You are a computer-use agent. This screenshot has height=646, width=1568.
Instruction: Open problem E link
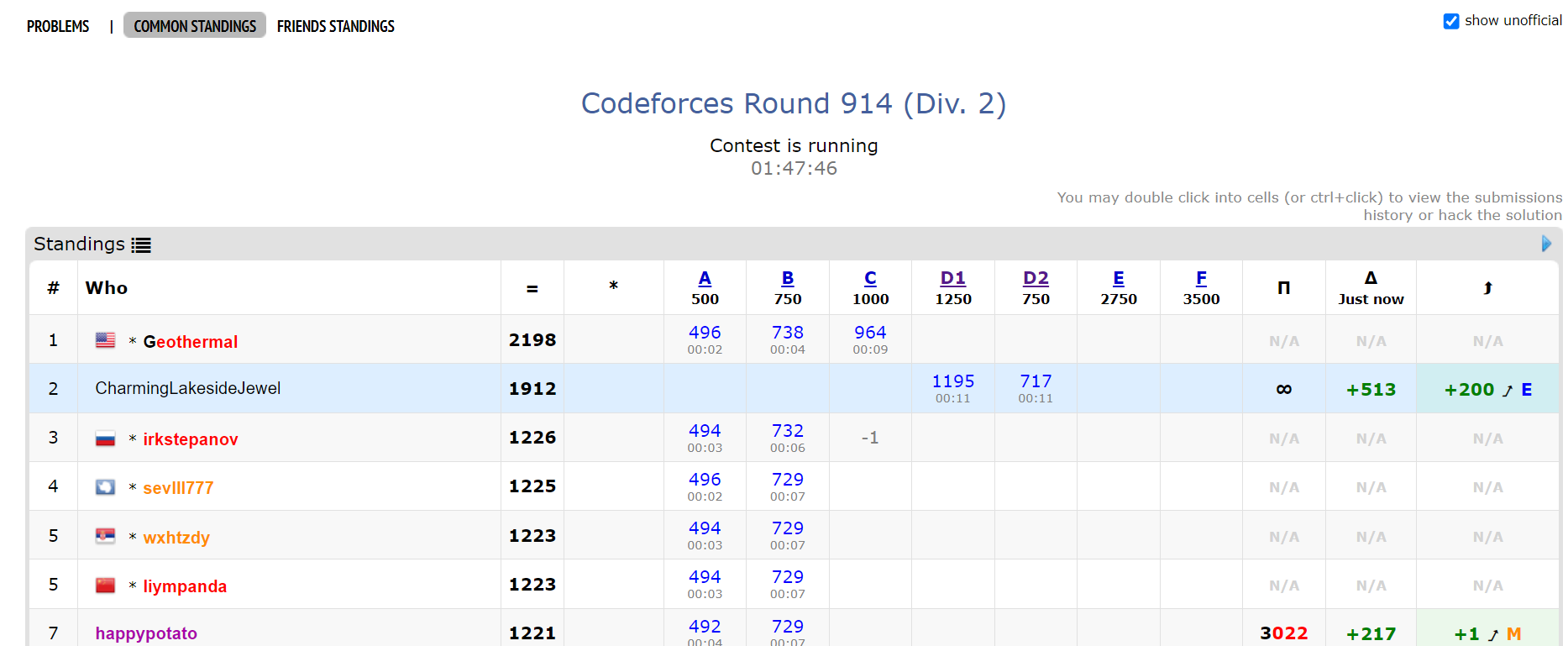point(1119,278)
